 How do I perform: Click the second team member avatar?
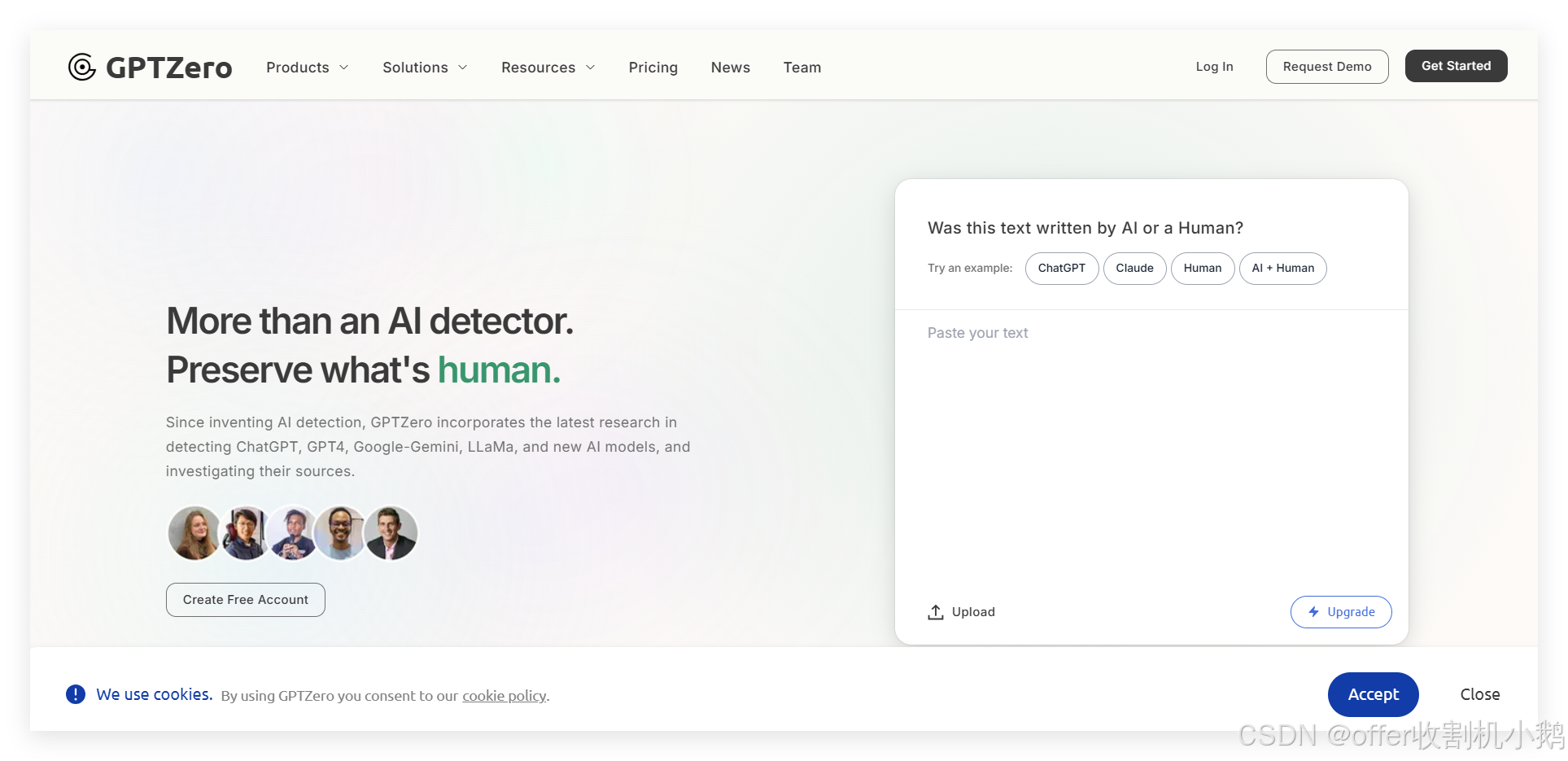(244, 533)
